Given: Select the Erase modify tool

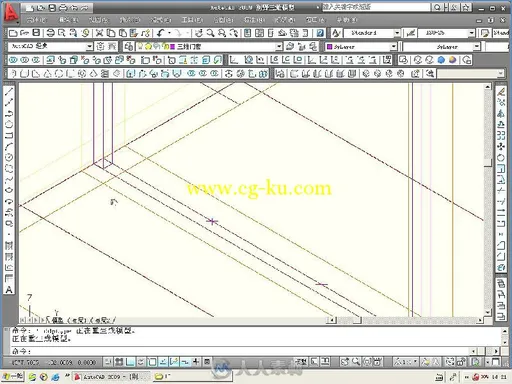Looking at the screenshot, I should click(x=501, y=92).
